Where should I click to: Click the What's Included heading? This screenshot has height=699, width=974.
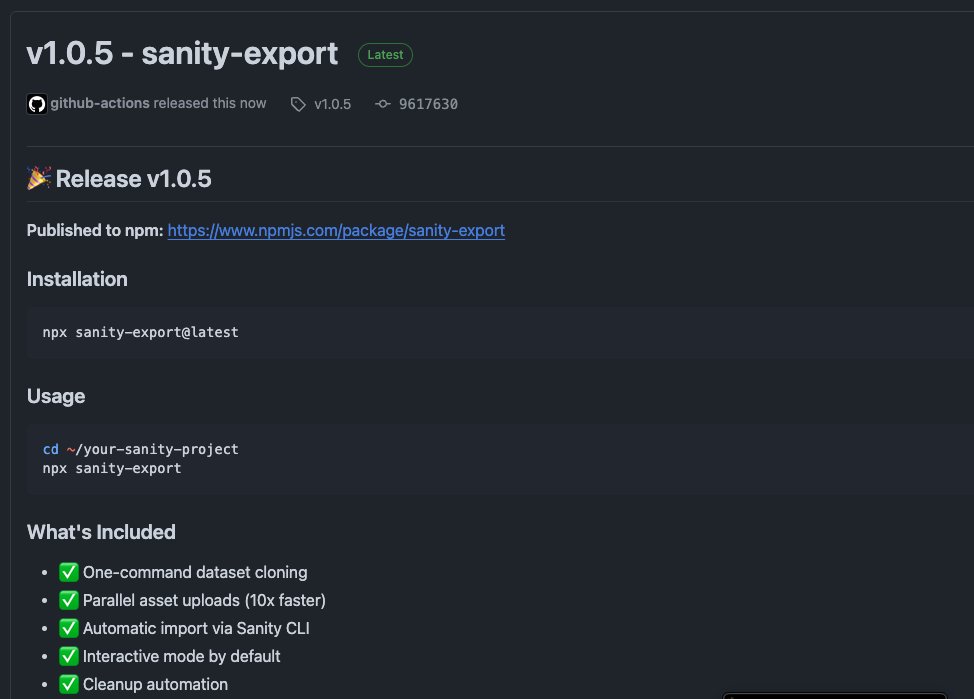point(101,532)
